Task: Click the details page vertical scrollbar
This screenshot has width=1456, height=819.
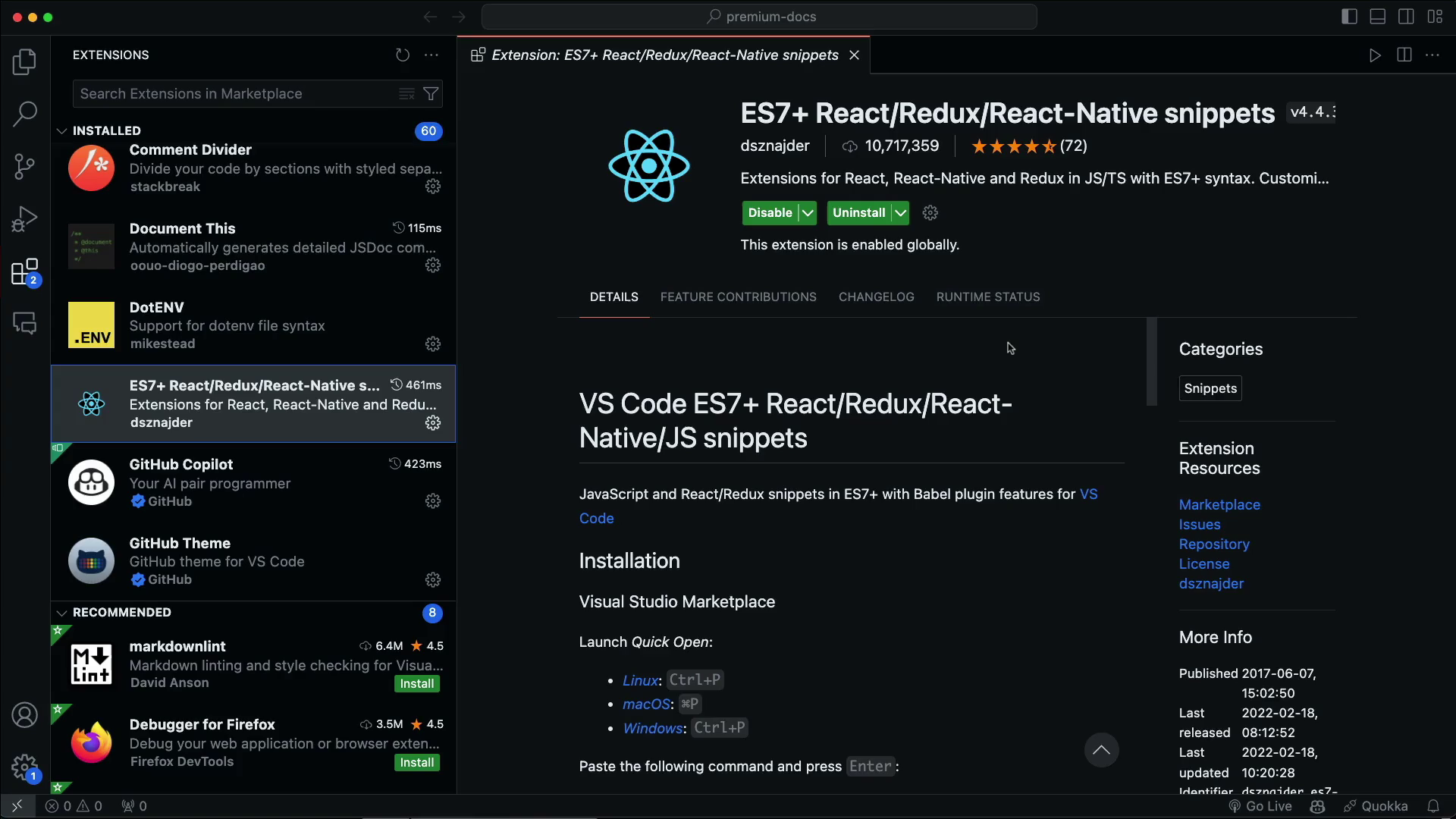Action: tap(1151, 362)
